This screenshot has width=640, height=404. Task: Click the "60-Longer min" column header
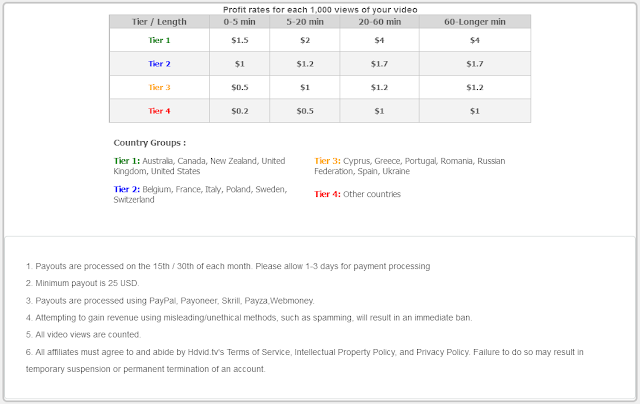(x=474, y=21)
